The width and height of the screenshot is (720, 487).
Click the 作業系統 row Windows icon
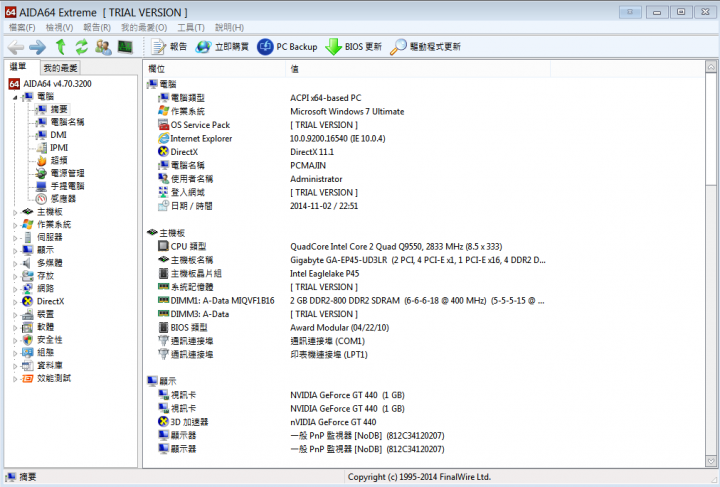click(x=163, y=111)
